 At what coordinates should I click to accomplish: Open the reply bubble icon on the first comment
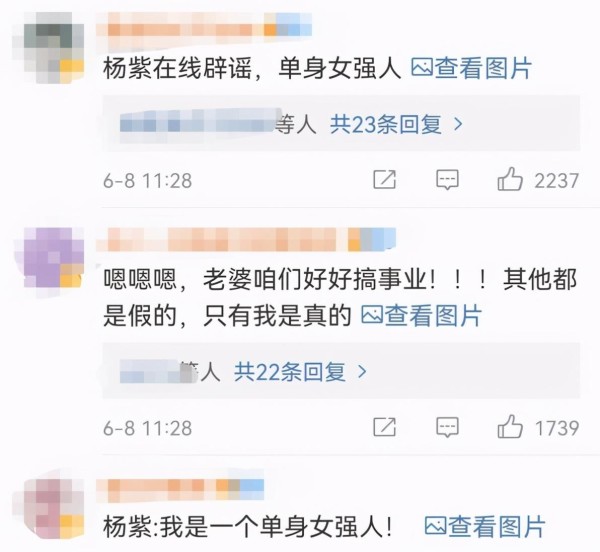tap(447, 180)
